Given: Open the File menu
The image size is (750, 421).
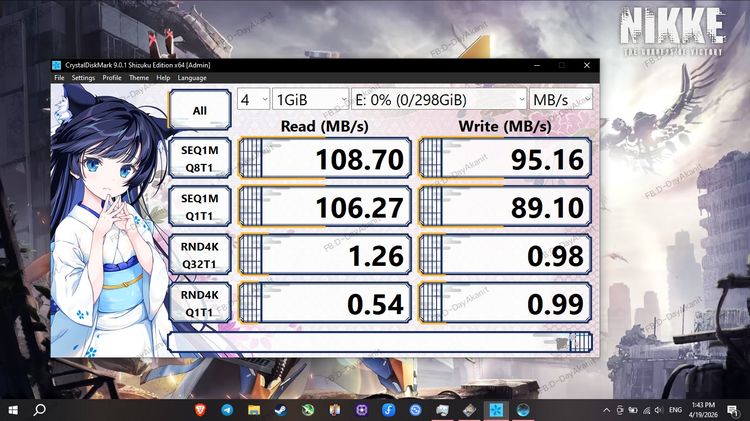Looking at the screenshot, I should coord(59,78).
